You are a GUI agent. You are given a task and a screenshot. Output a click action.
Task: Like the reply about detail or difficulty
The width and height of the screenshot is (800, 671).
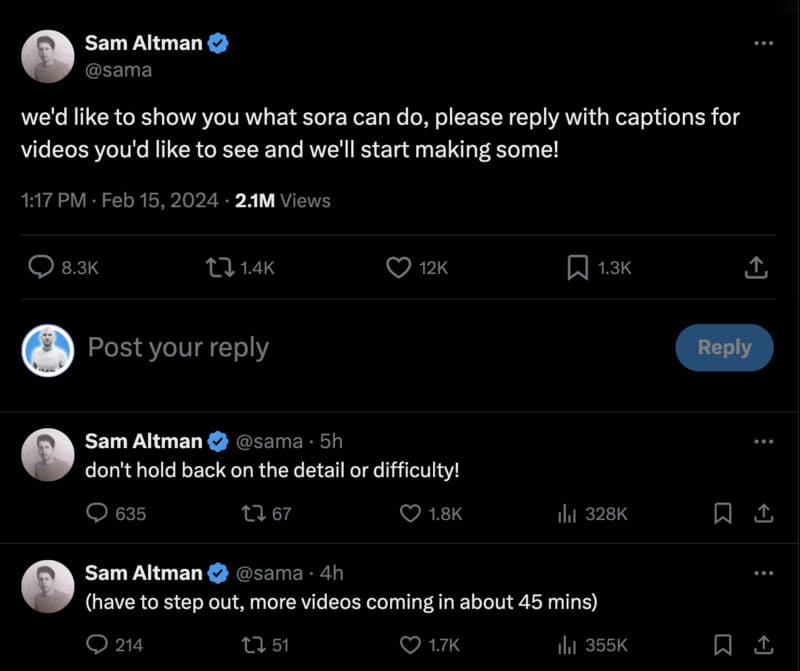[410, 513]
